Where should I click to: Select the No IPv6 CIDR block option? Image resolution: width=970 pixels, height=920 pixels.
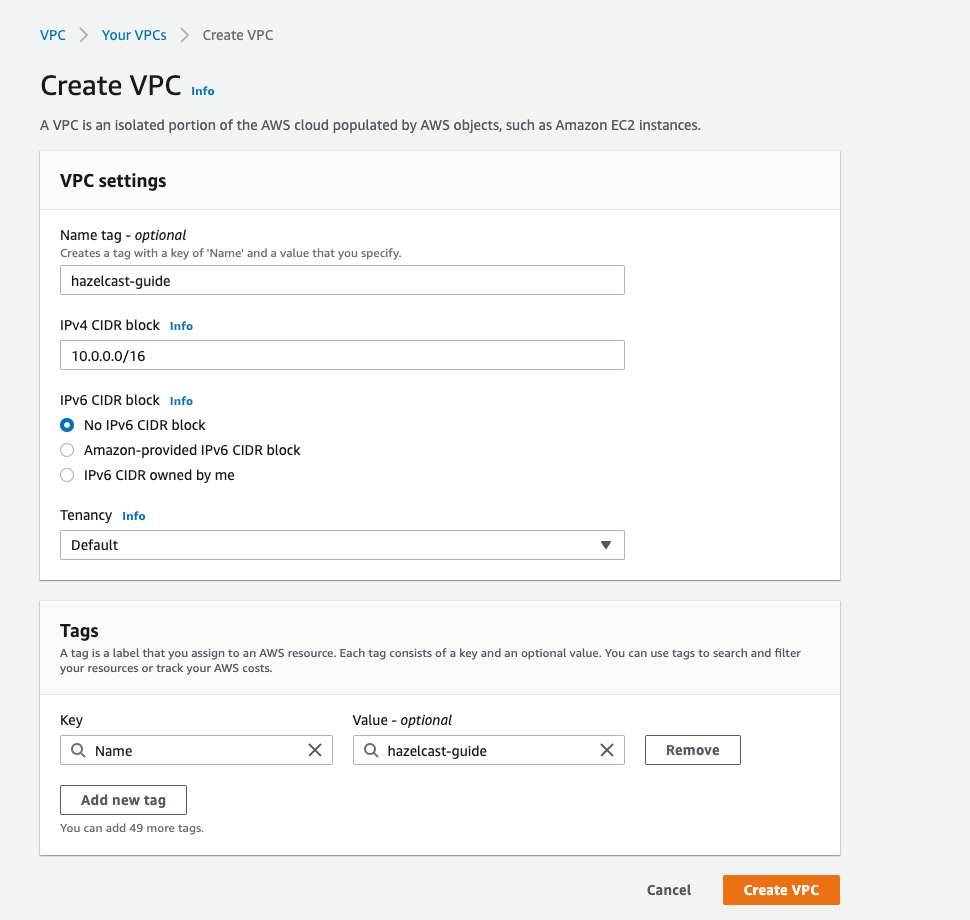(67, 425)
